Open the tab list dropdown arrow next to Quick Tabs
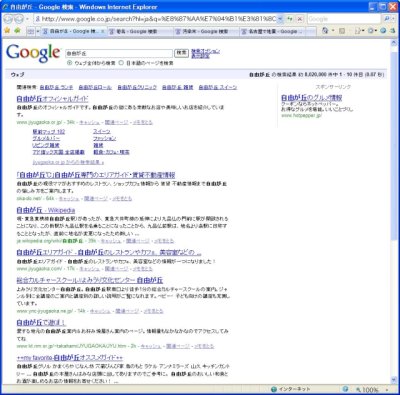This screenshot has height=395, width=400. click(38, 31)
